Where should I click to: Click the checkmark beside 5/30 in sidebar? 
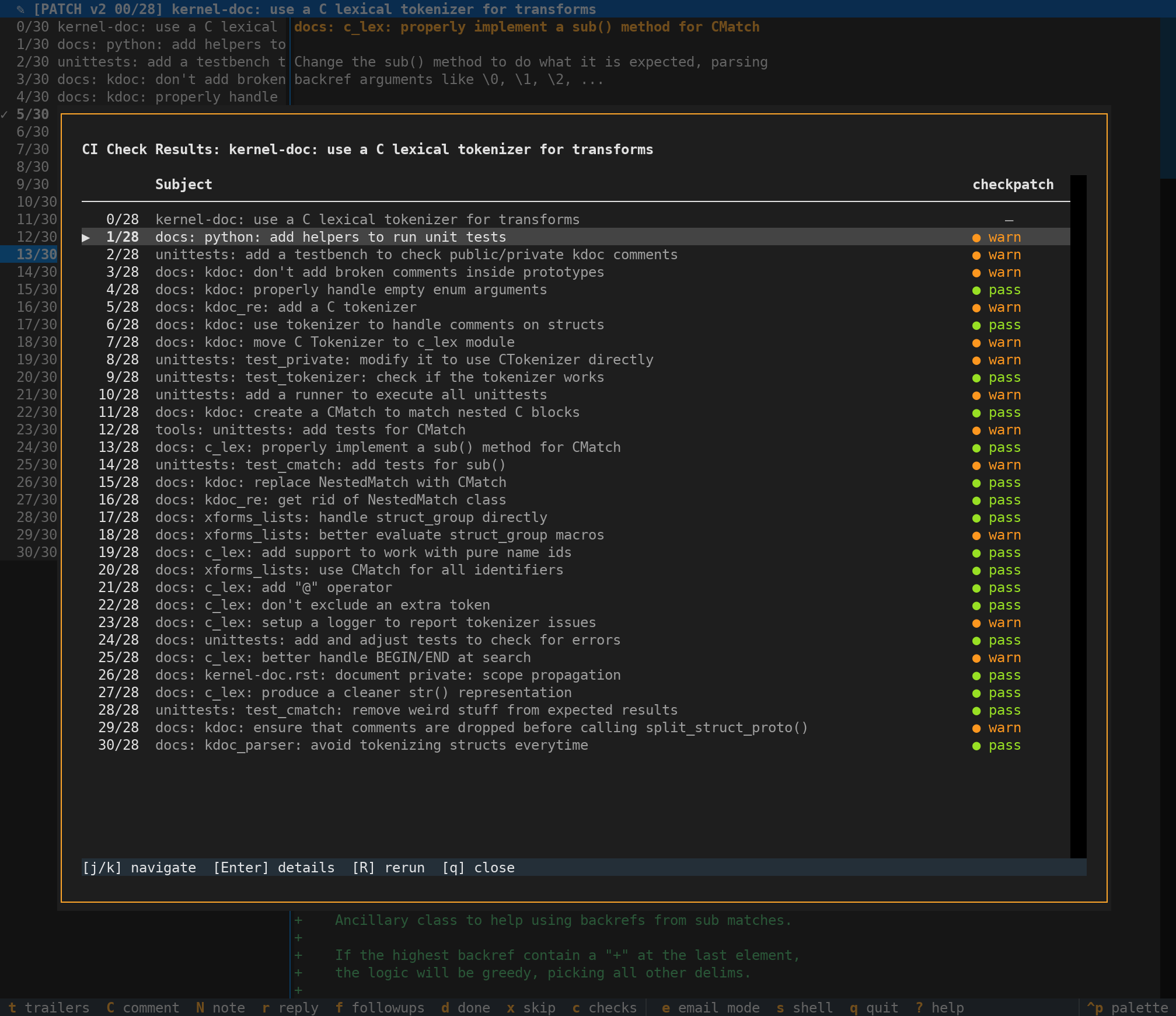5,114
